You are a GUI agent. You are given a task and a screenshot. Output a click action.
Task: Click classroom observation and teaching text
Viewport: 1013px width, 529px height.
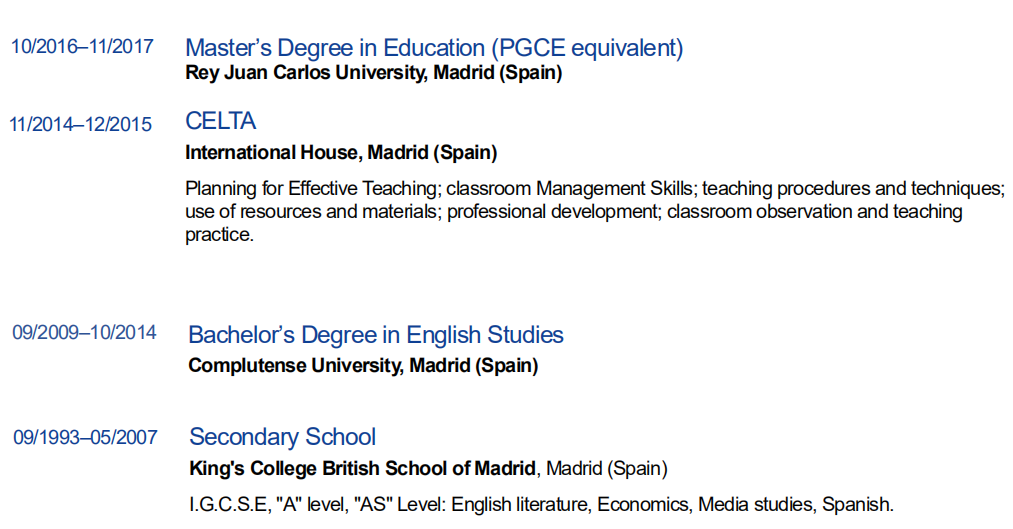point(814,211)
